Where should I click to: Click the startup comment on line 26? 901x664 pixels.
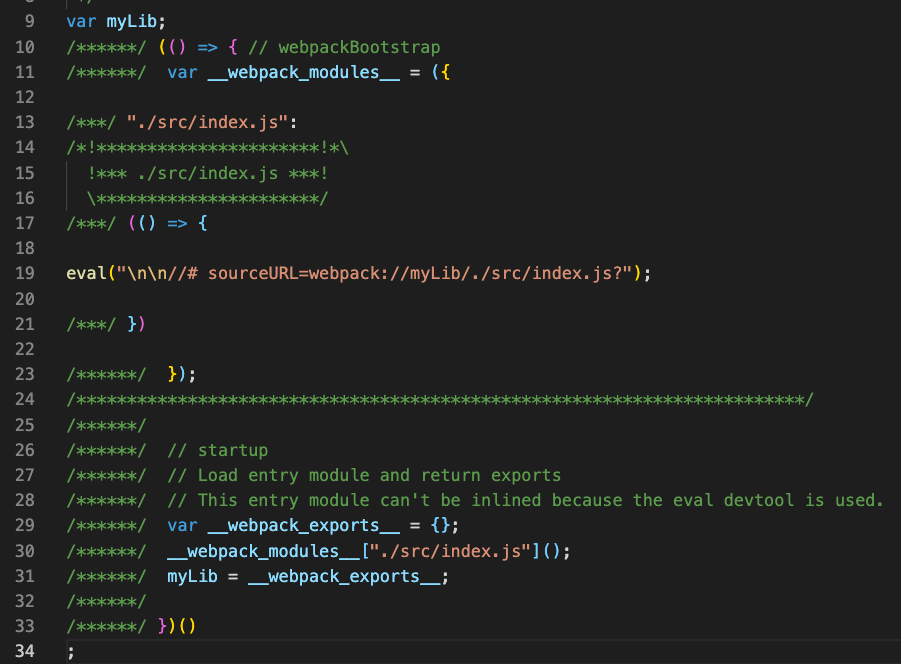click(x=218, y=450)
